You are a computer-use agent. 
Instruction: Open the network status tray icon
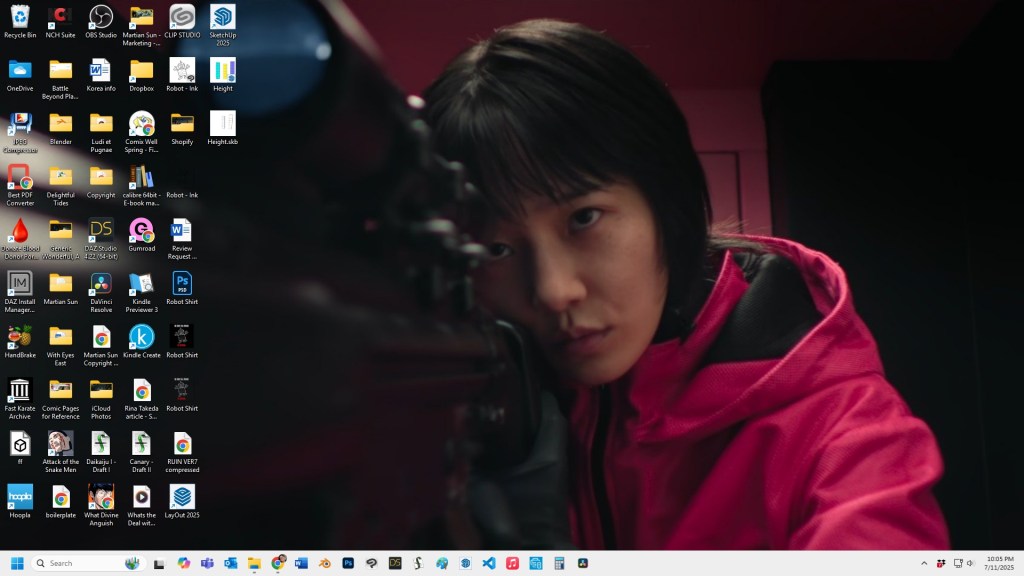tap(957, 564)
